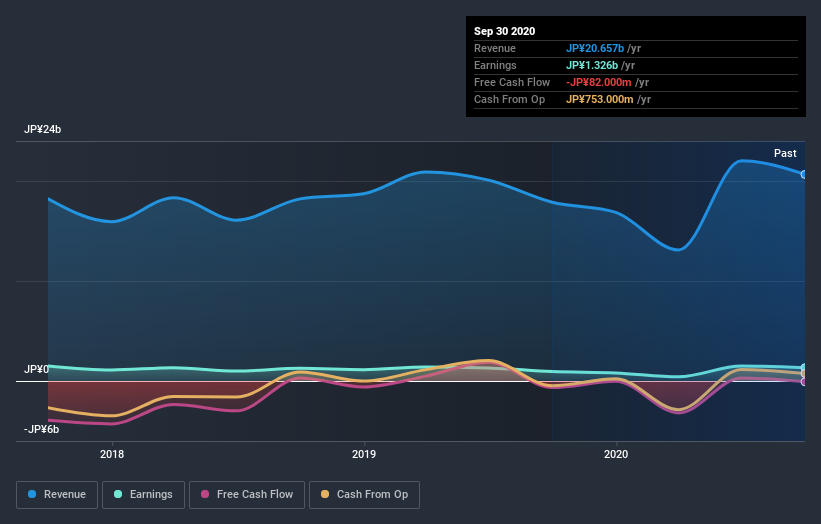Toggle the Free Cash Flow legend button

[x=247, y=495]
